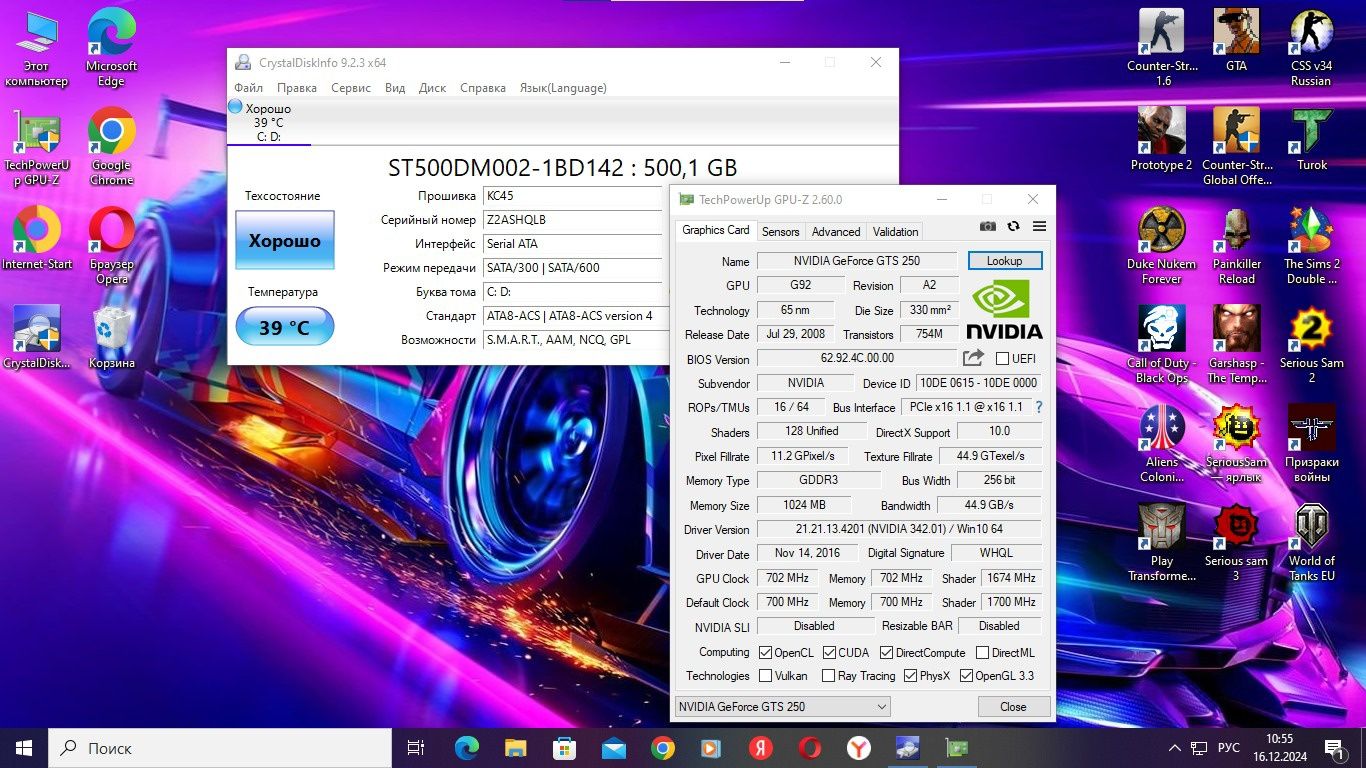1366x768 pixels.
Task: Click the РУС language indicator
Action: 1229,747
